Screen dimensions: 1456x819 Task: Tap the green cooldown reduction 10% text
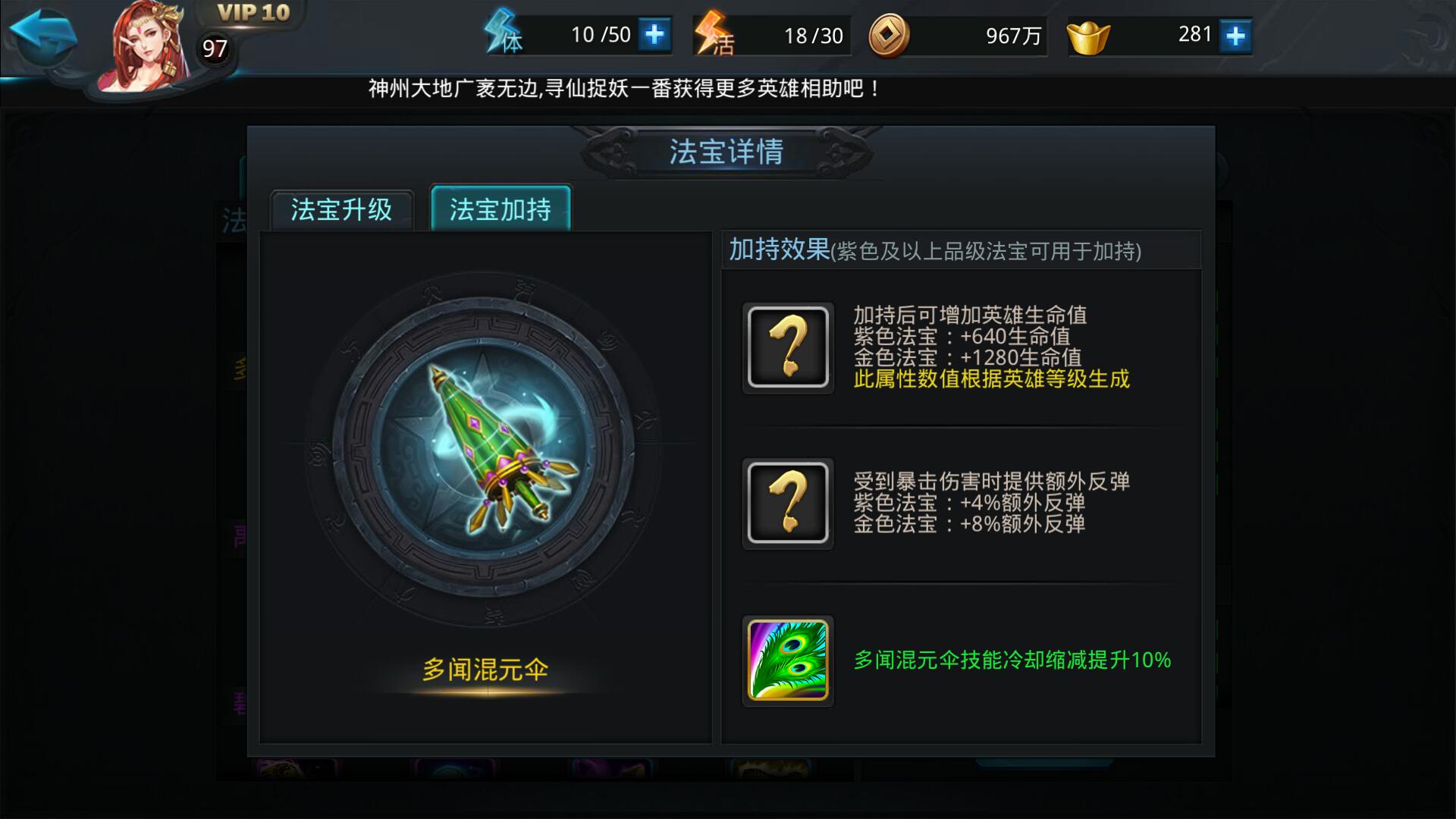click(1012, 661)
